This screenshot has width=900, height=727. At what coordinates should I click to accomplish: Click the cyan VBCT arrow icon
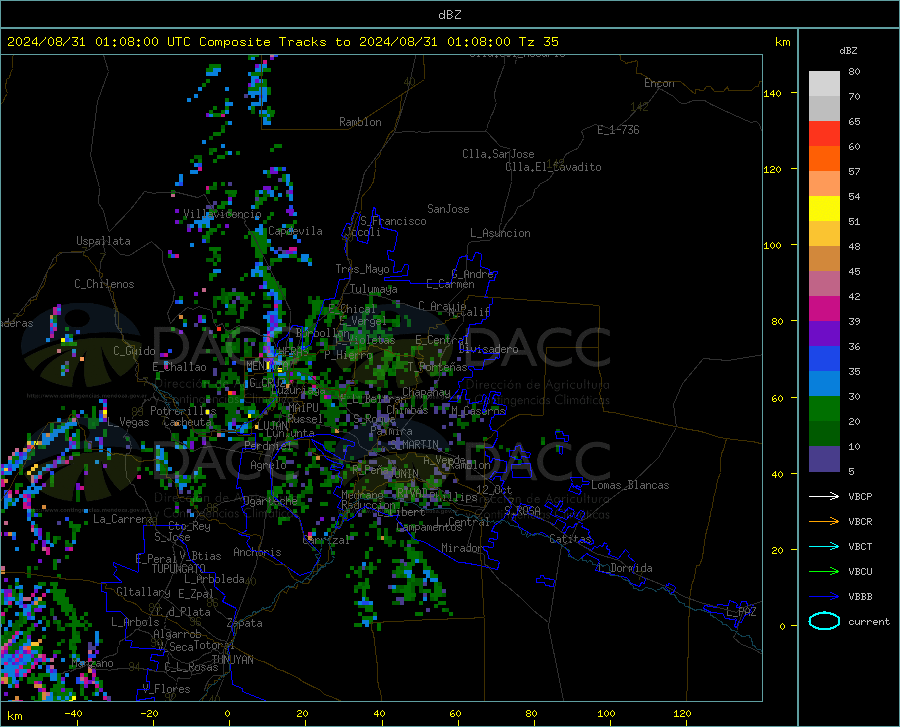point(824,546)
